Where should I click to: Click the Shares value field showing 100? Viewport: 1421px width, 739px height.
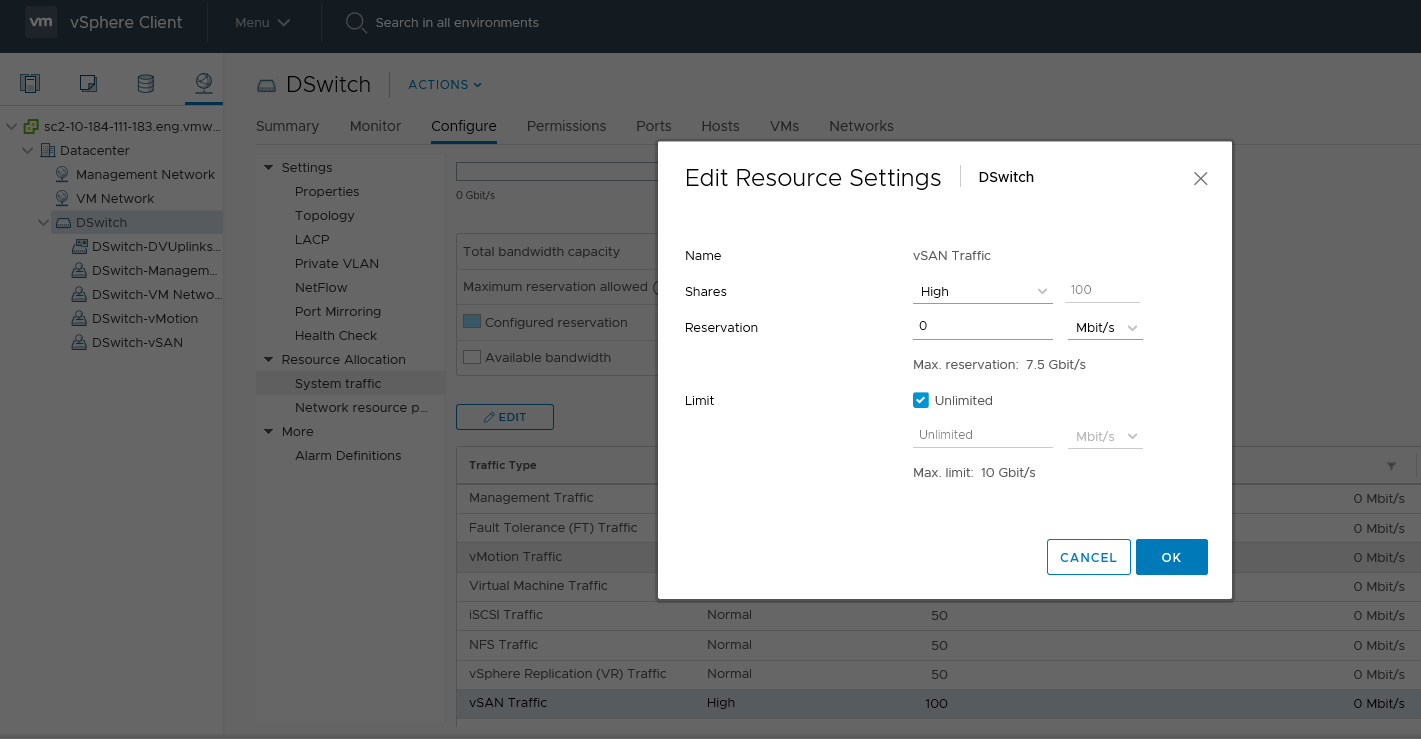click(x=1104, y=290)
